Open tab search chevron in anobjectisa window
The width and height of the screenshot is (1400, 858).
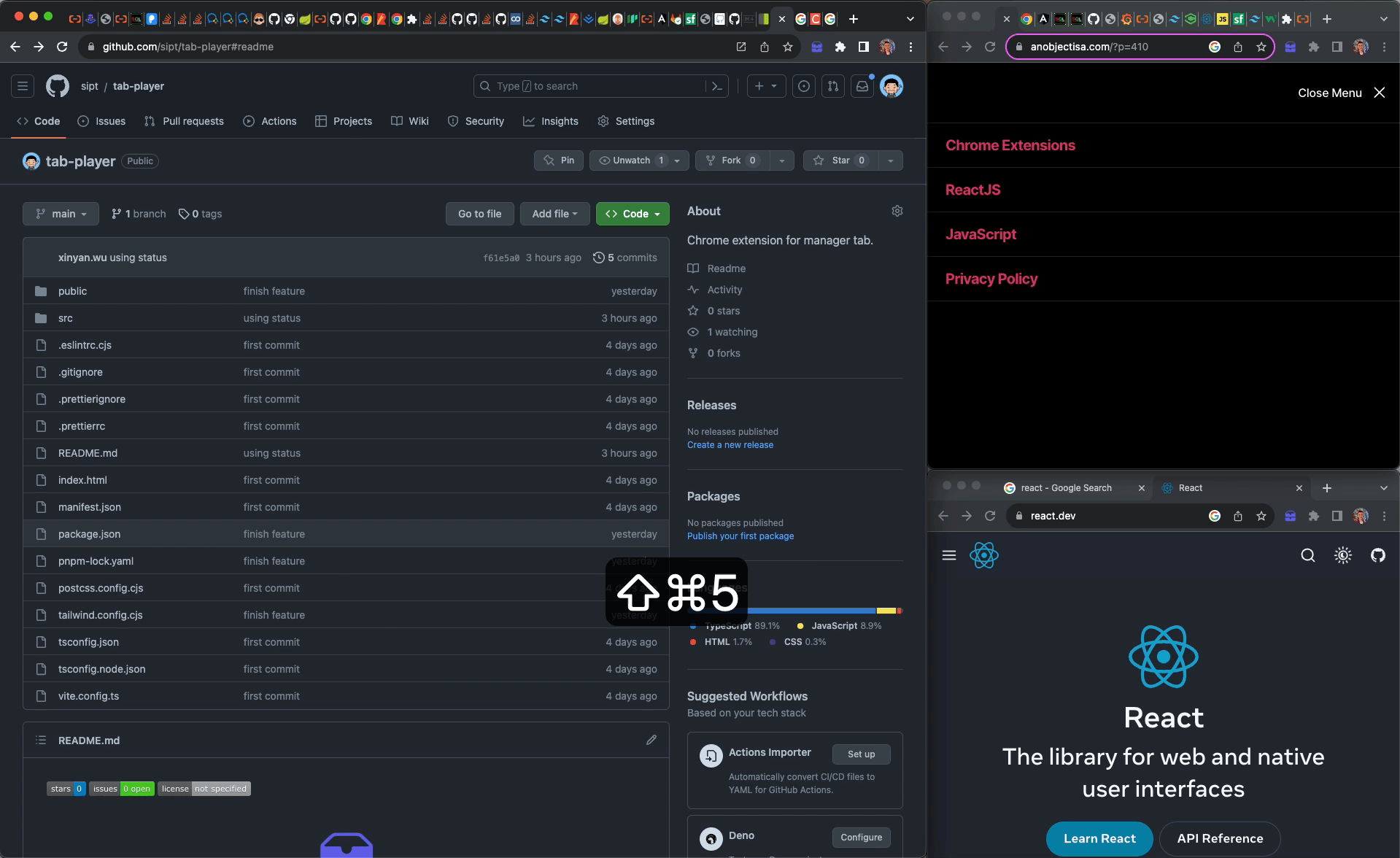tap(1384, 19)
